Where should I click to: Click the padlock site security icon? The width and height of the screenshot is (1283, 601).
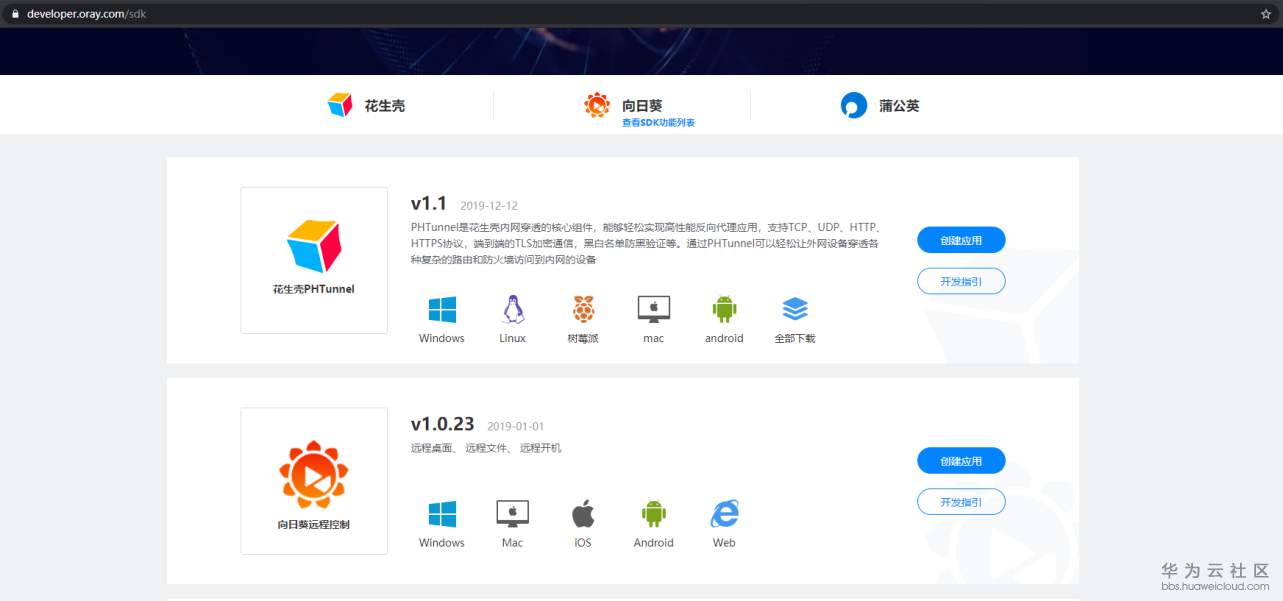(15, 14)
